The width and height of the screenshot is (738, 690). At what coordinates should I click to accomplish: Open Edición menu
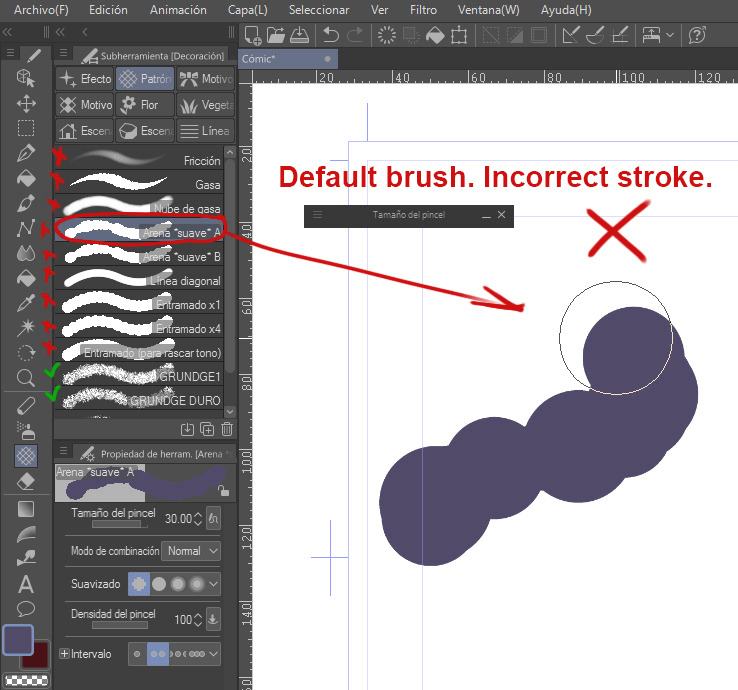pos(108,10)
